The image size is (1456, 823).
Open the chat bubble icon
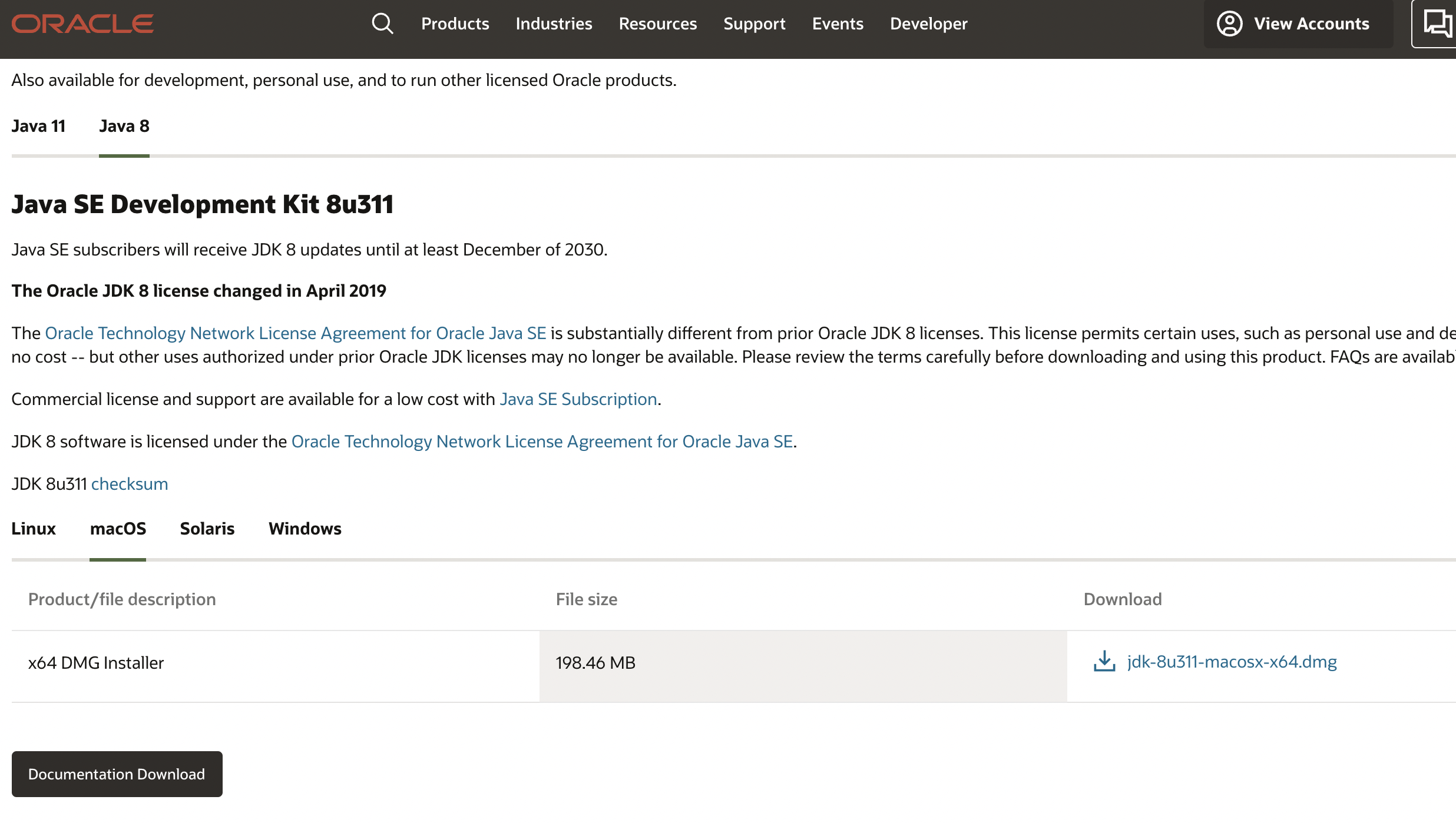(x=1437, y=24)
